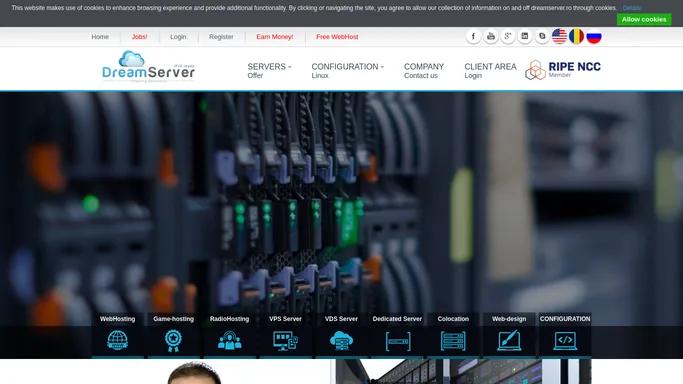
Task: Open the Skype contact icon
Action: coord(542,37)
